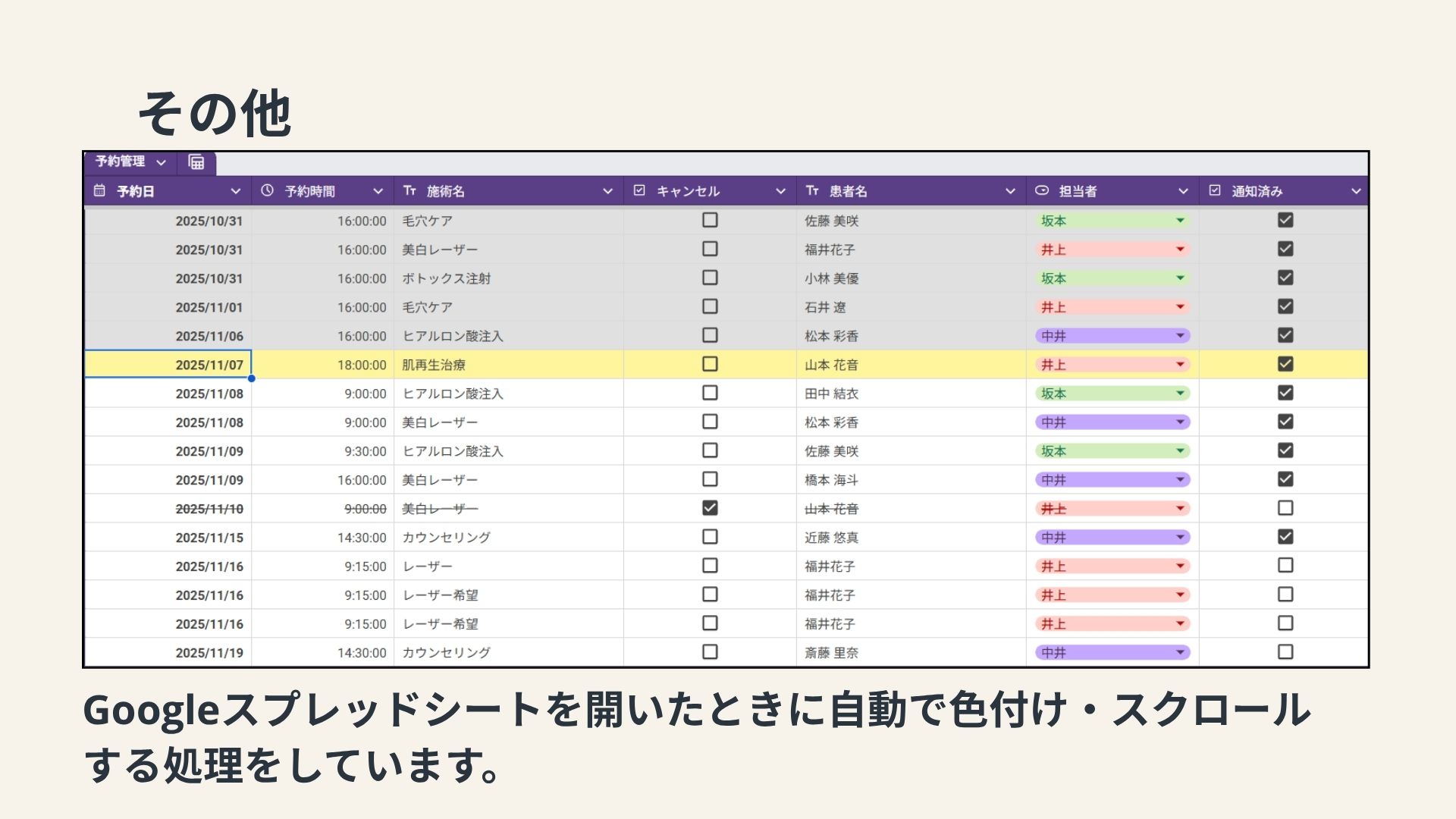Click the 予約日 column header label
The width and height of the screenshot is (1456, 819).
pos(136,191)
